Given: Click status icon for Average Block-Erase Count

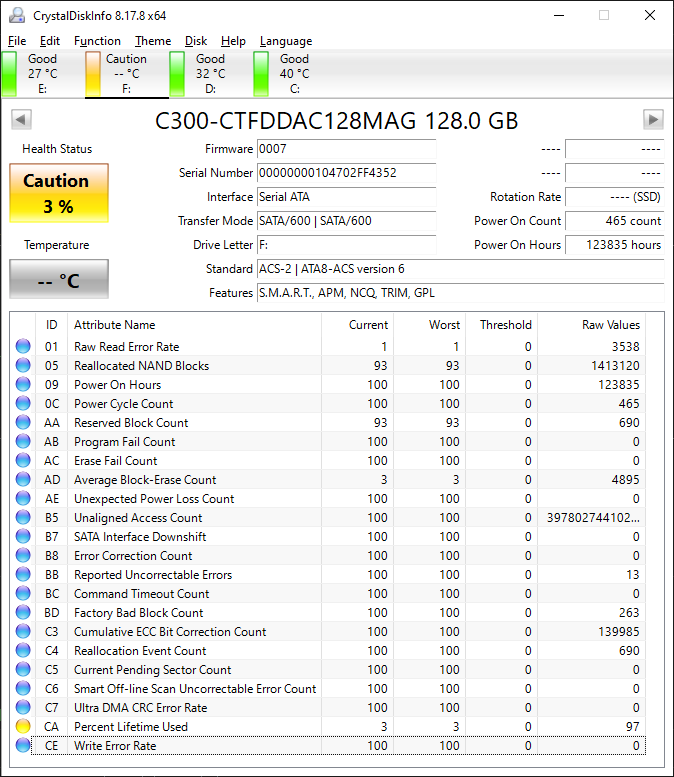Looking at the screenshot, I should coord(23,479).
